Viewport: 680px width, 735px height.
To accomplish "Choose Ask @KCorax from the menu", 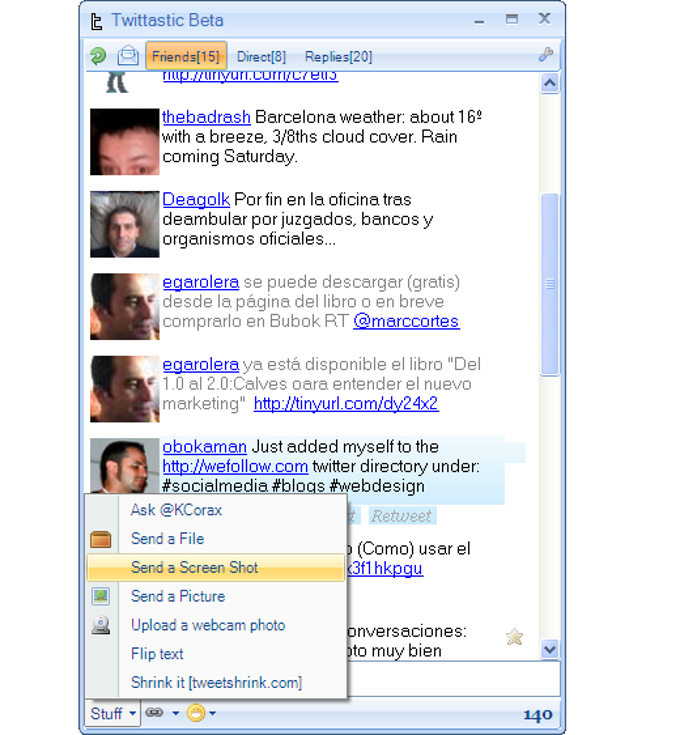I will 216,510.
